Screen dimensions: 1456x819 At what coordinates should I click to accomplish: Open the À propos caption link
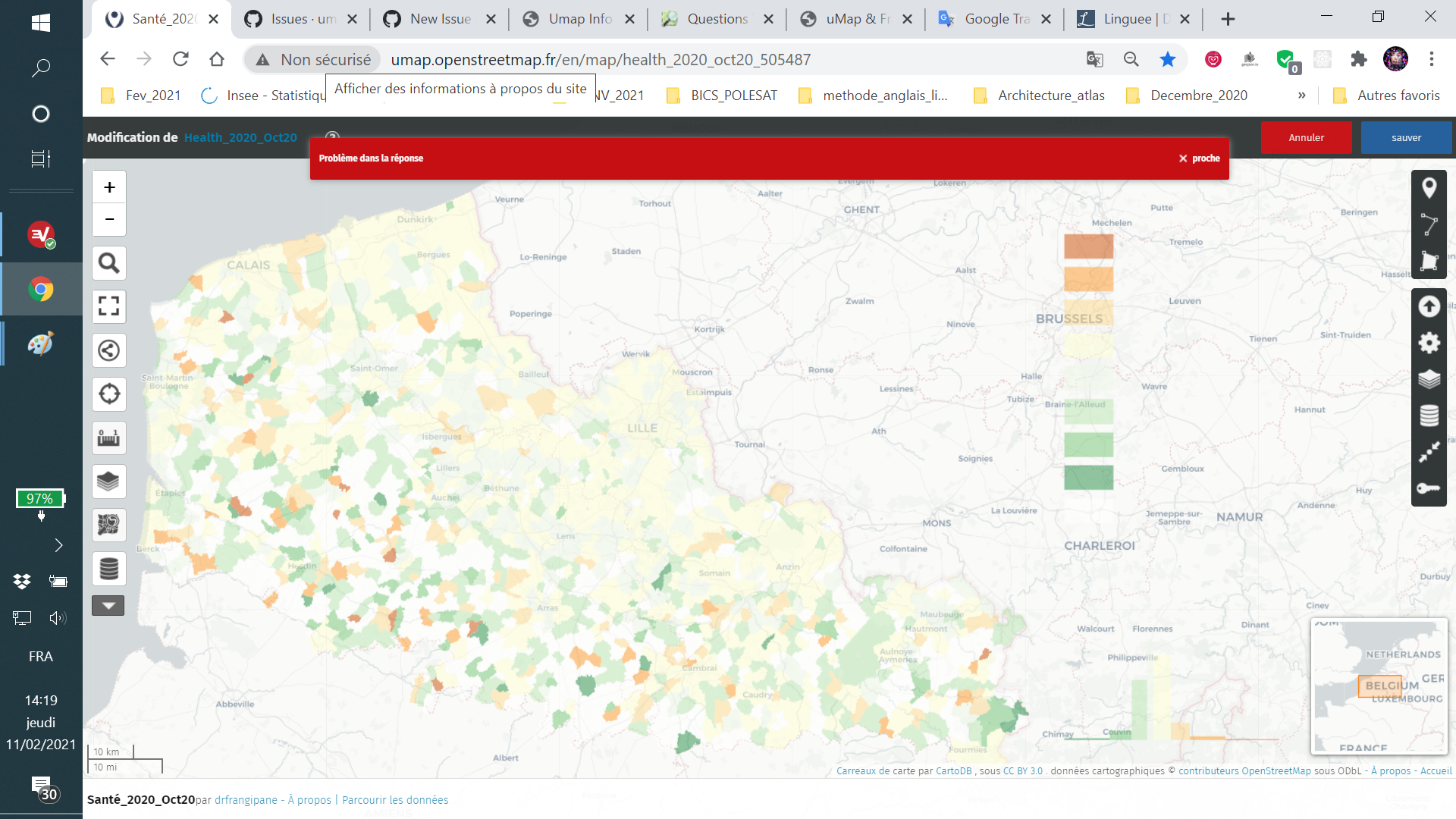(309, 800)
